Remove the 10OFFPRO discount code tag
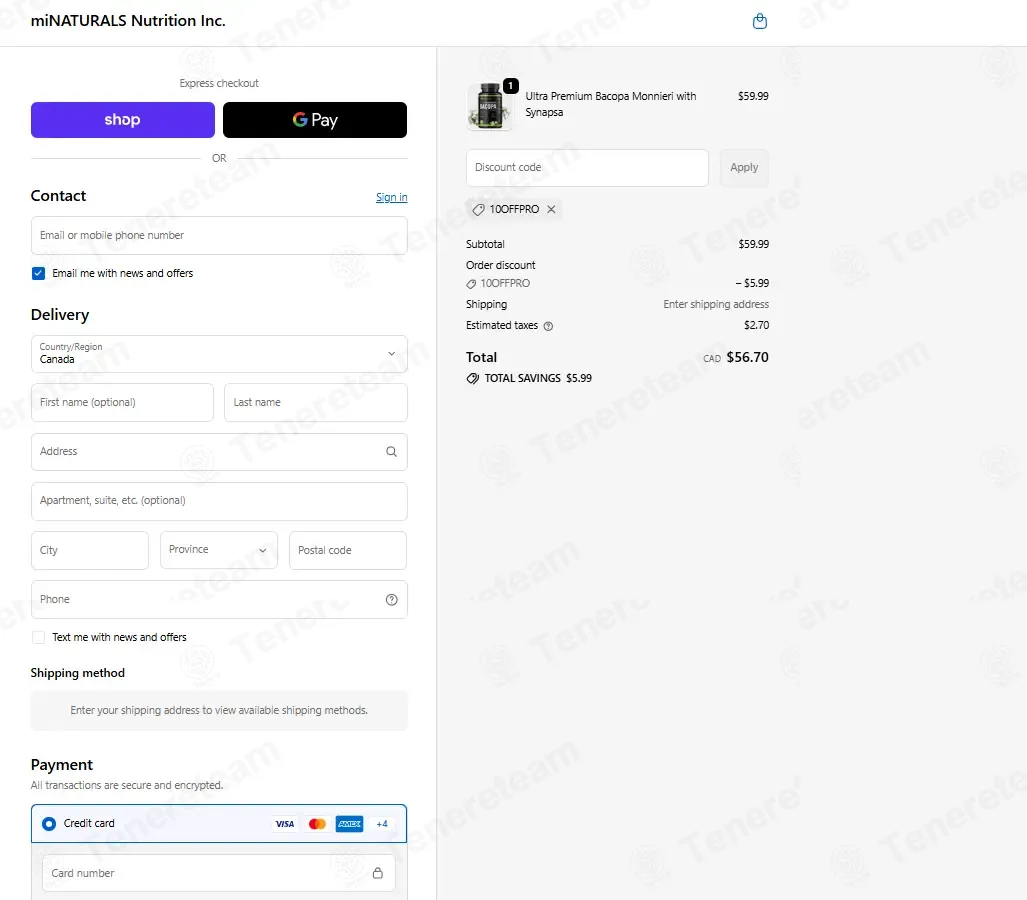The image size is (1027, 900). [551, 210]
